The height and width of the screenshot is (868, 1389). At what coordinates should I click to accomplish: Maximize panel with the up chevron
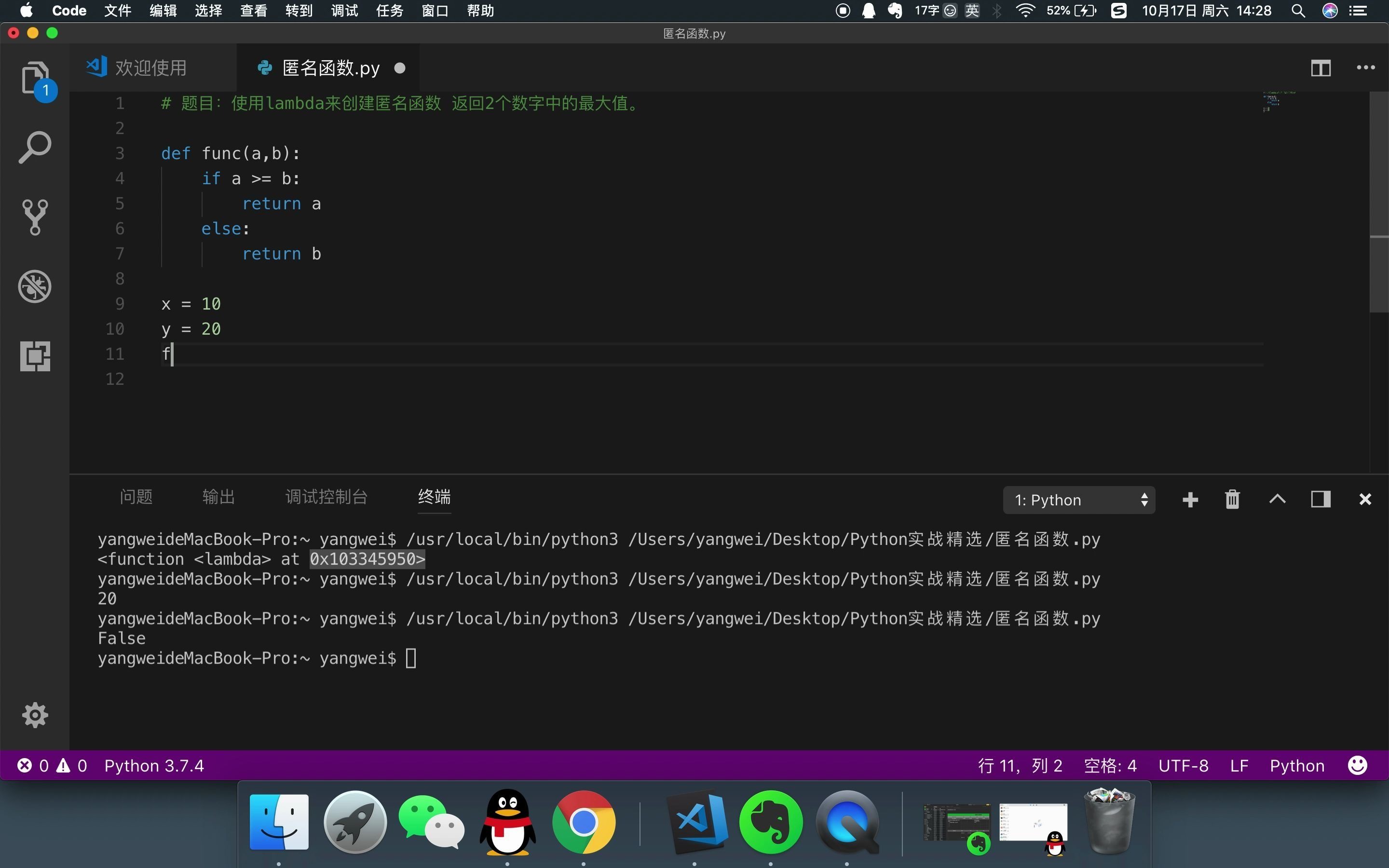[x=1277, y=500]
